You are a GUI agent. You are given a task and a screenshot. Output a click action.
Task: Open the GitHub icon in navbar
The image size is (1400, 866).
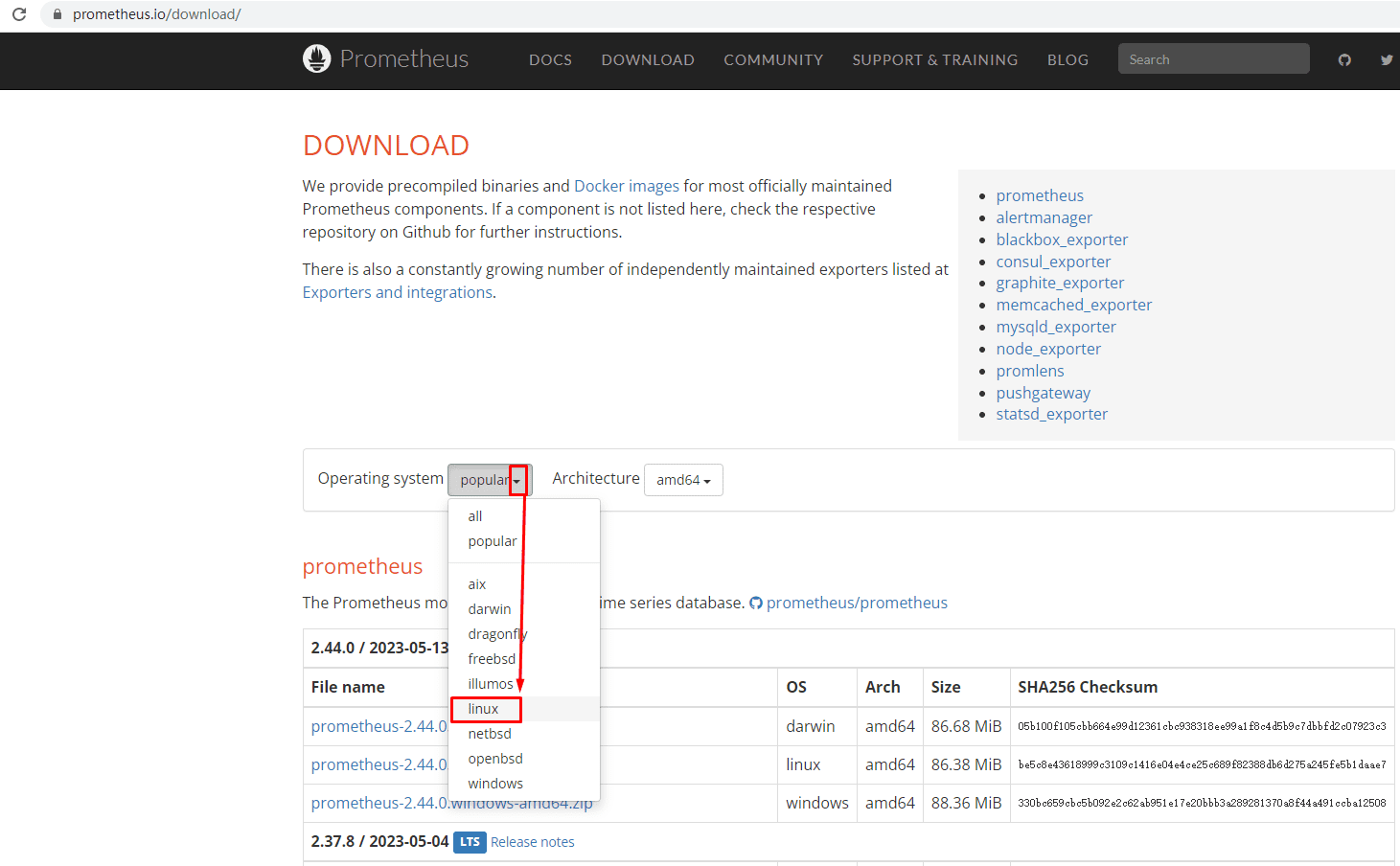1344,59
